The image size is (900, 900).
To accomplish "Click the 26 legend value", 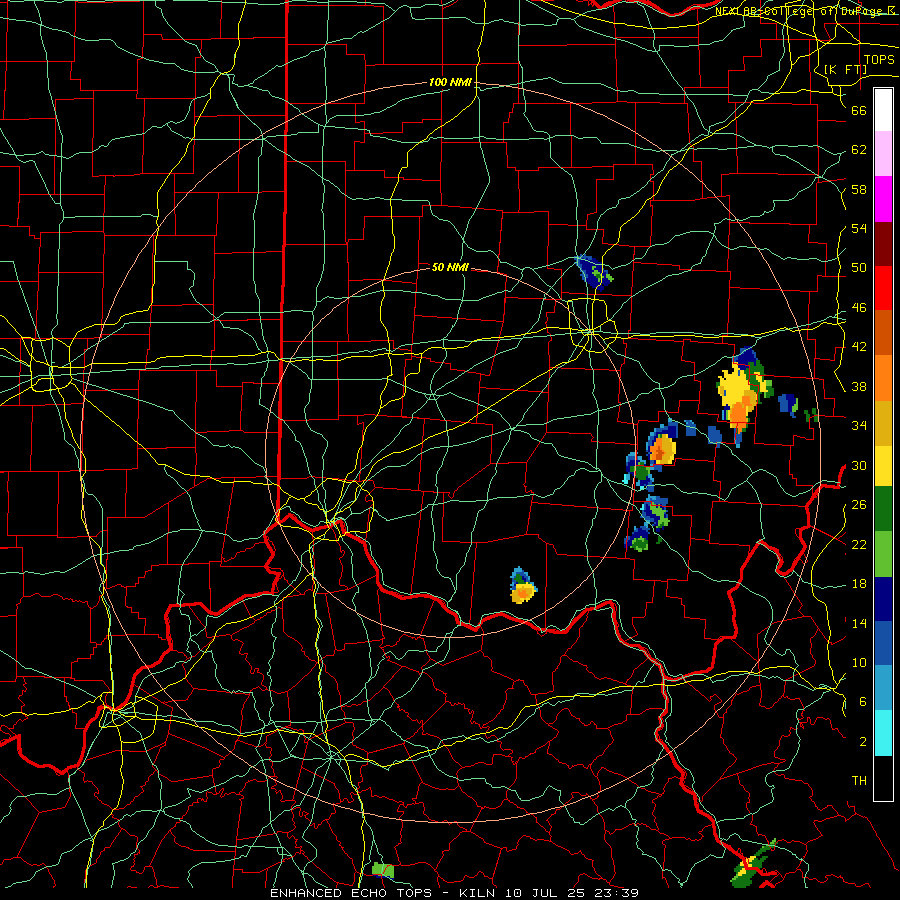I will pos(859,505).
